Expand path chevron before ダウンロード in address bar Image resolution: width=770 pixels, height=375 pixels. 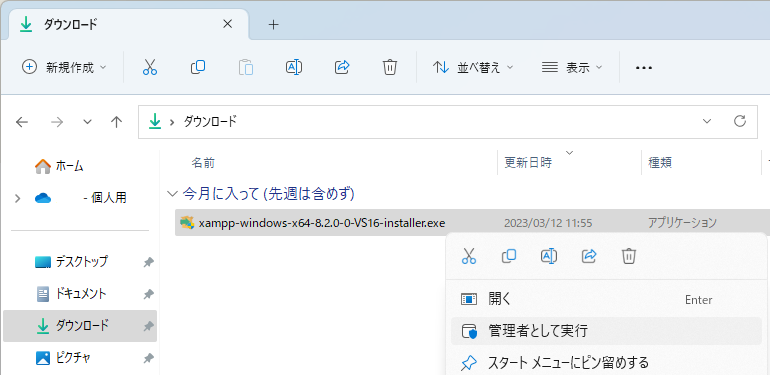[x=172, y=122]
